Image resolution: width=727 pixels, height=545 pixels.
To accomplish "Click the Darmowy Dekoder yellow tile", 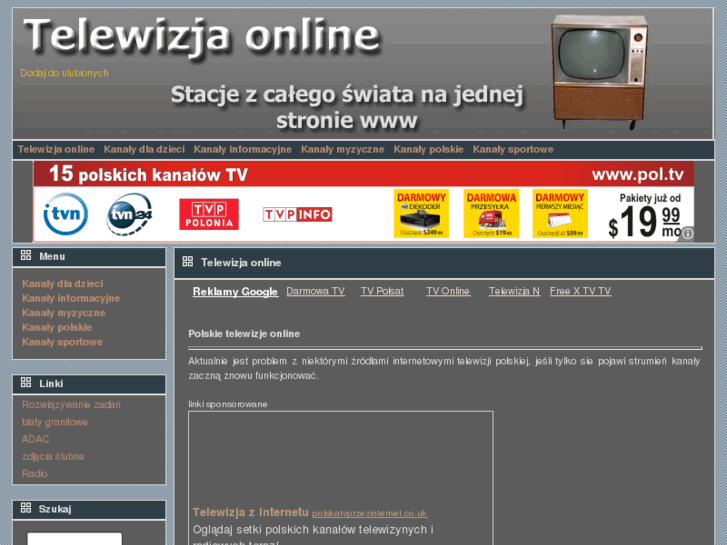I will tap(421, 213).
